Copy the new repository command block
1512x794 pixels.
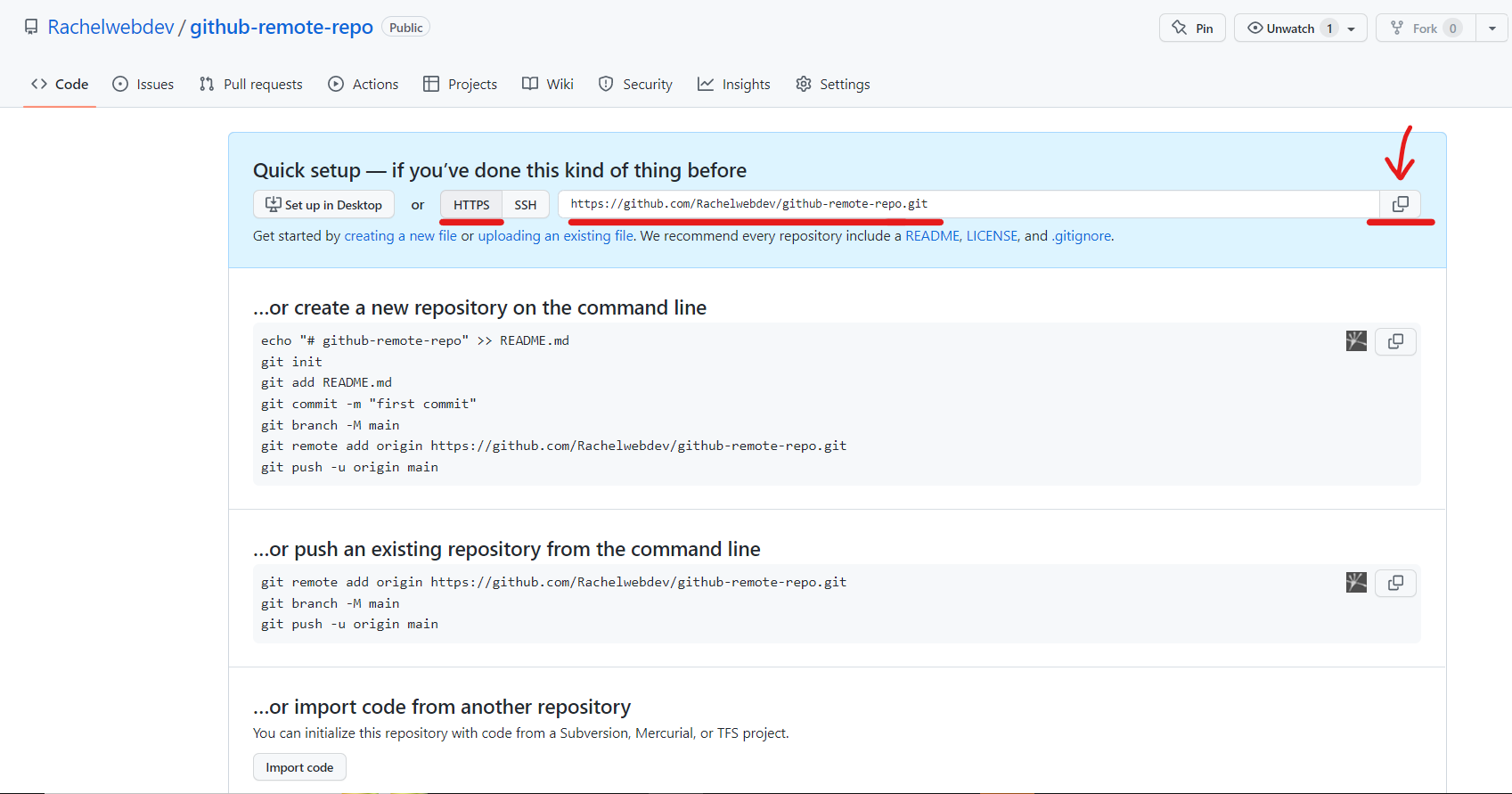pyautogui.click(x=1395, y=341)
